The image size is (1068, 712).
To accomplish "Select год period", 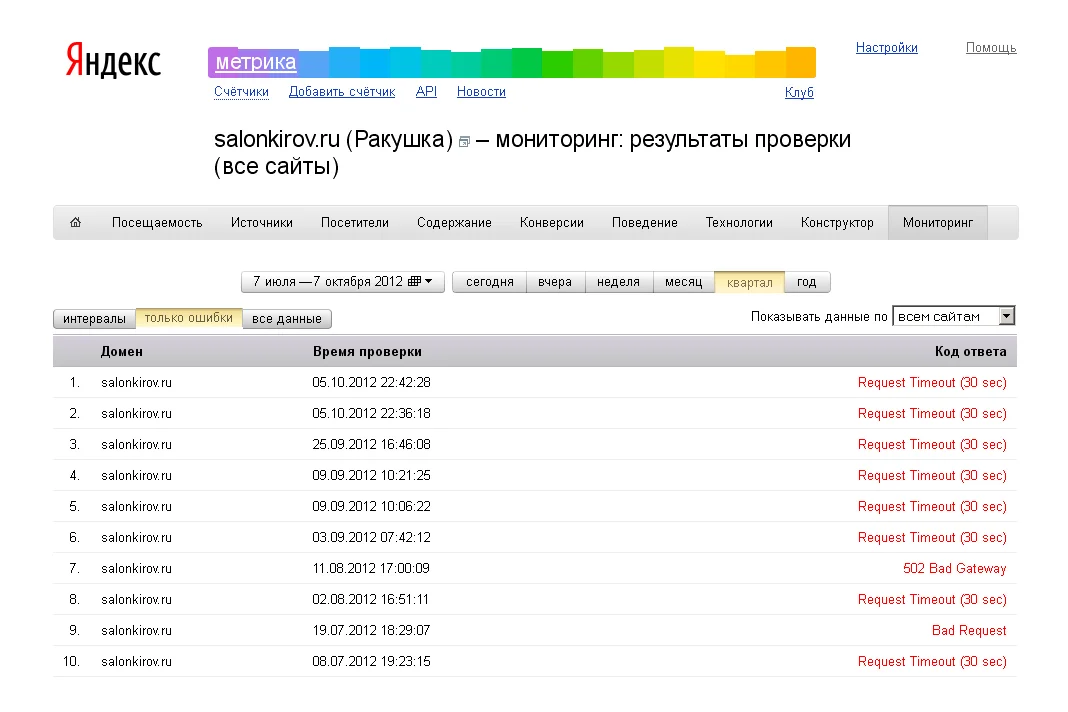I will pos(807,282).
